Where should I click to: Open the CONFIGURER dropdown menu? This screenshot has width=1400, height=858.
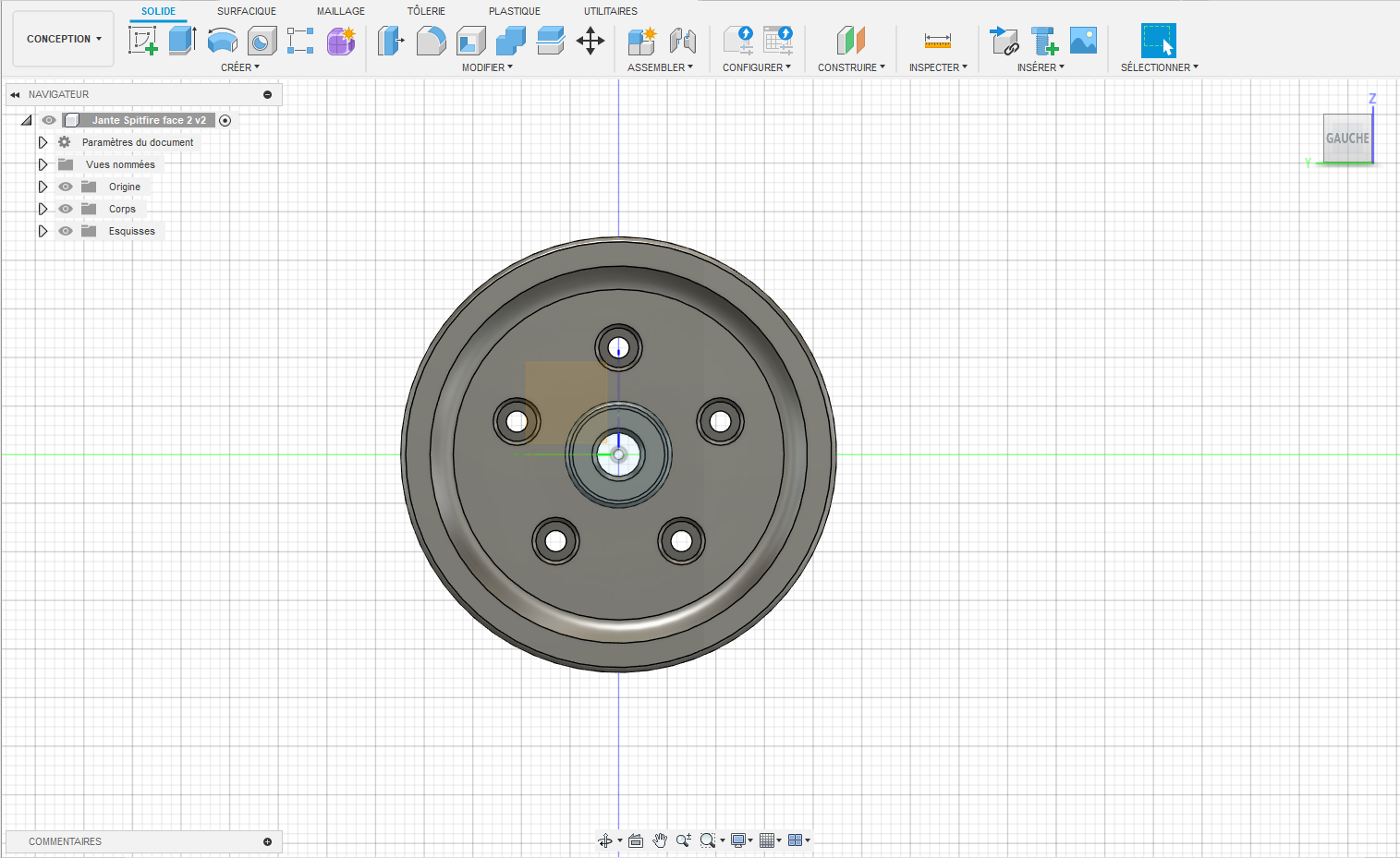tap(757, 67)
